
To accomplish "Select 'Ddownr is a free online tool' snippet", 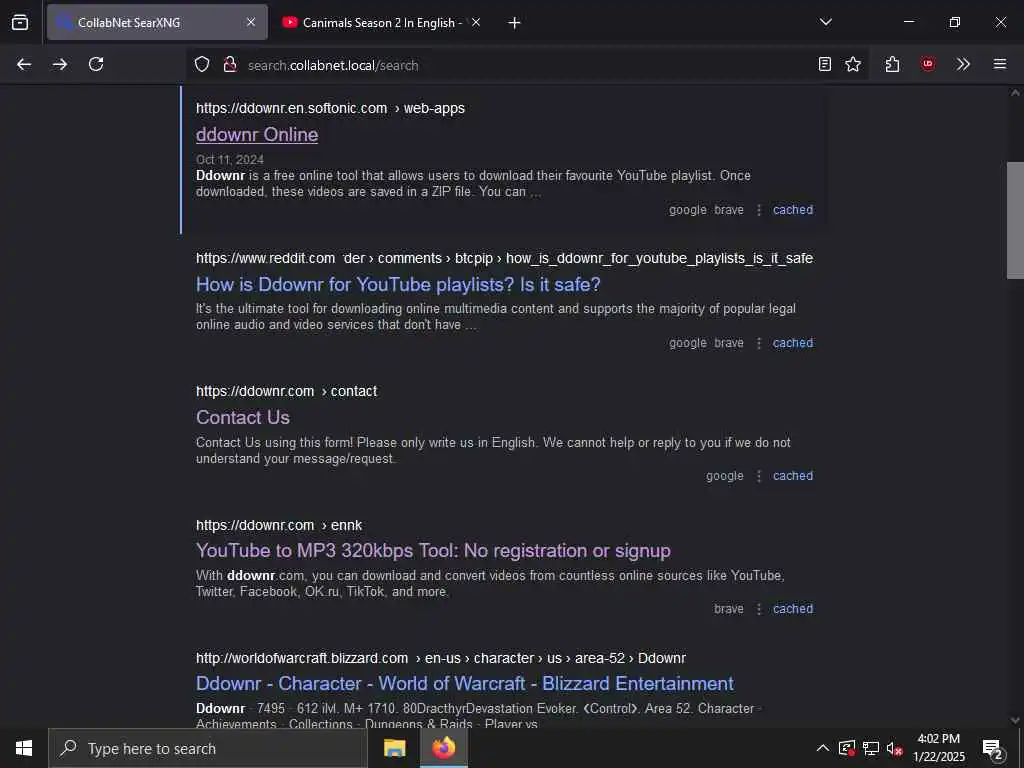I will 473,184.
